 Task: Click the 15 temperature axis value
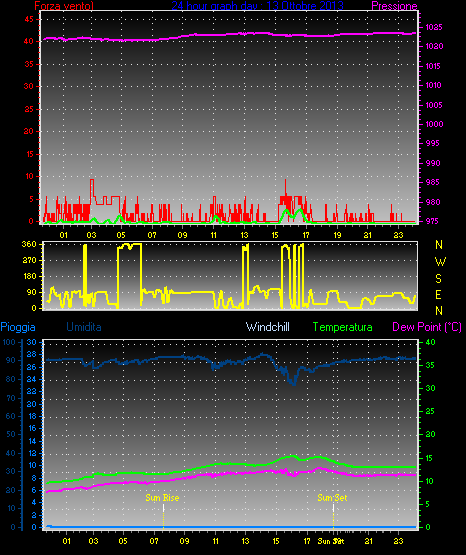pyautogui.click(x=429, y=458)
